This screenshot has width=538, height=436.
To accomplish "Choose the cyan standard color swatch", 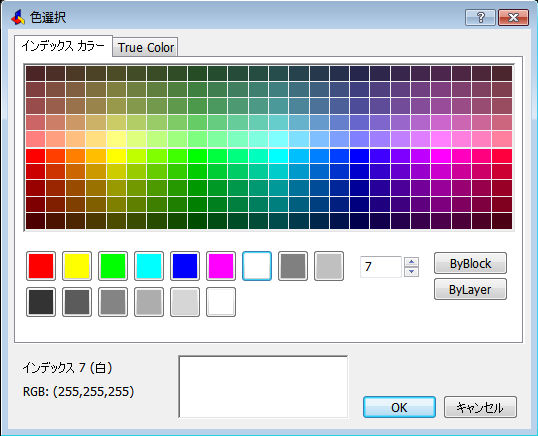I will pos(149,266).
